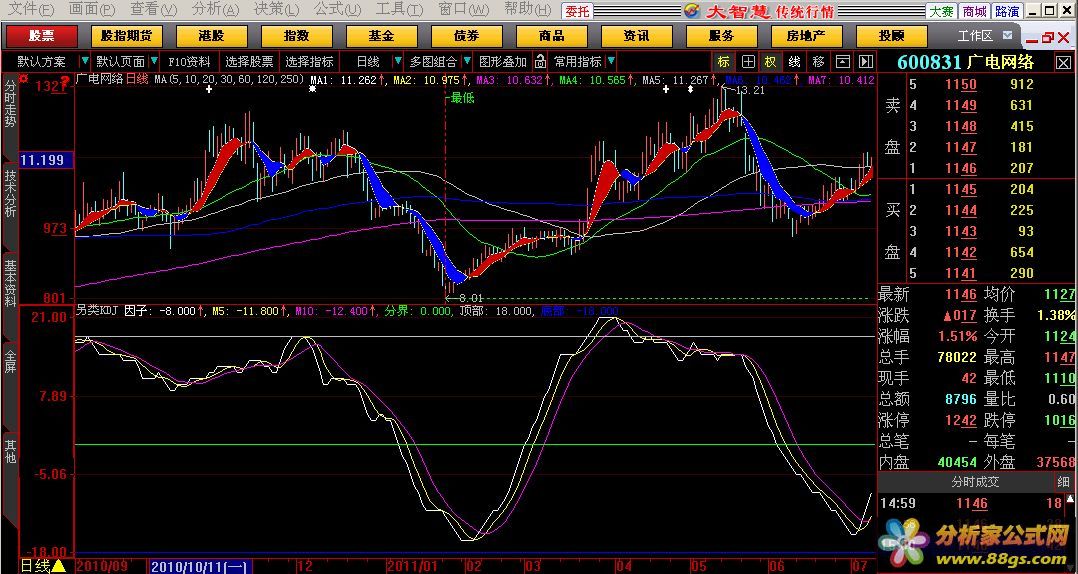Click the 大智慧 logo icon in the title bar
The height and width of the screenshot is (574, 1078).
[692, 11]
